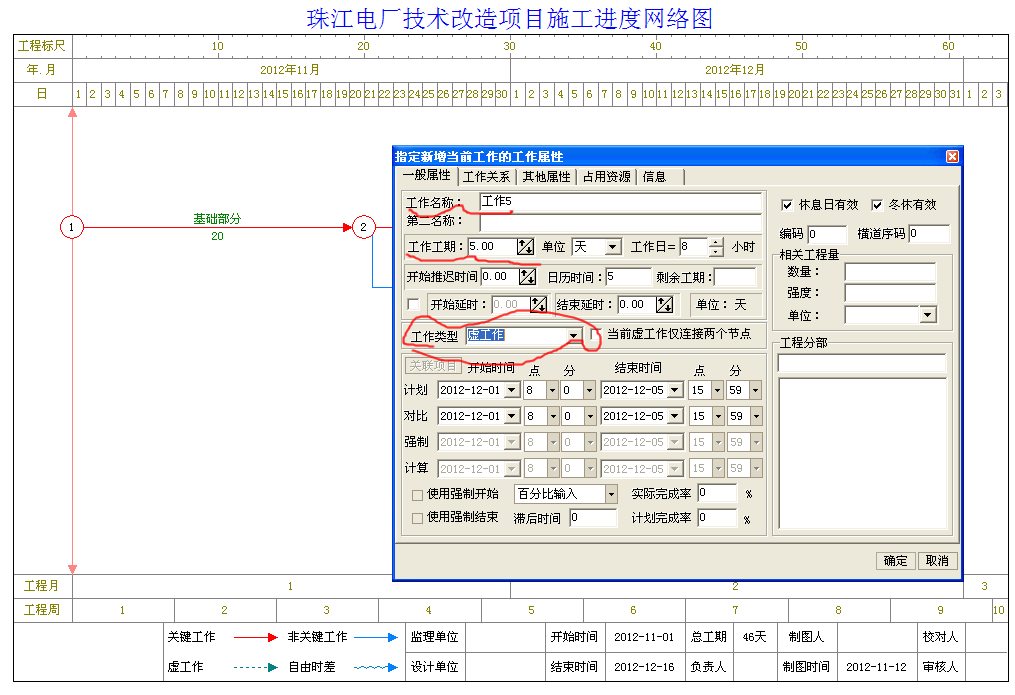Select node 1 circle in network diagram
This screenshot has width=1015, height=695.
(x=72, y=227)
